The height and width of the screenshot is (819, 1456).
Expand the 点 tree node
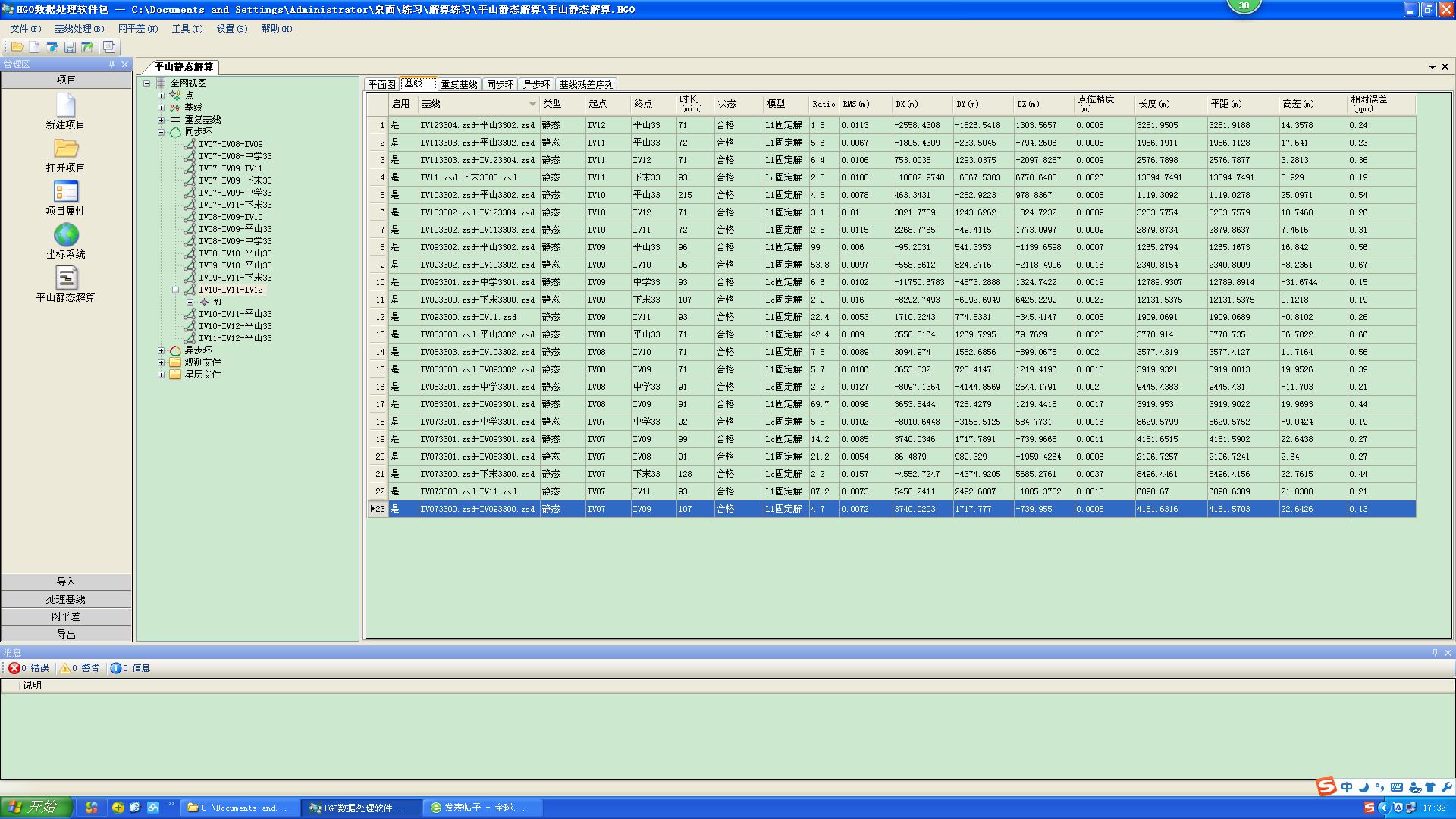(161, 96)
